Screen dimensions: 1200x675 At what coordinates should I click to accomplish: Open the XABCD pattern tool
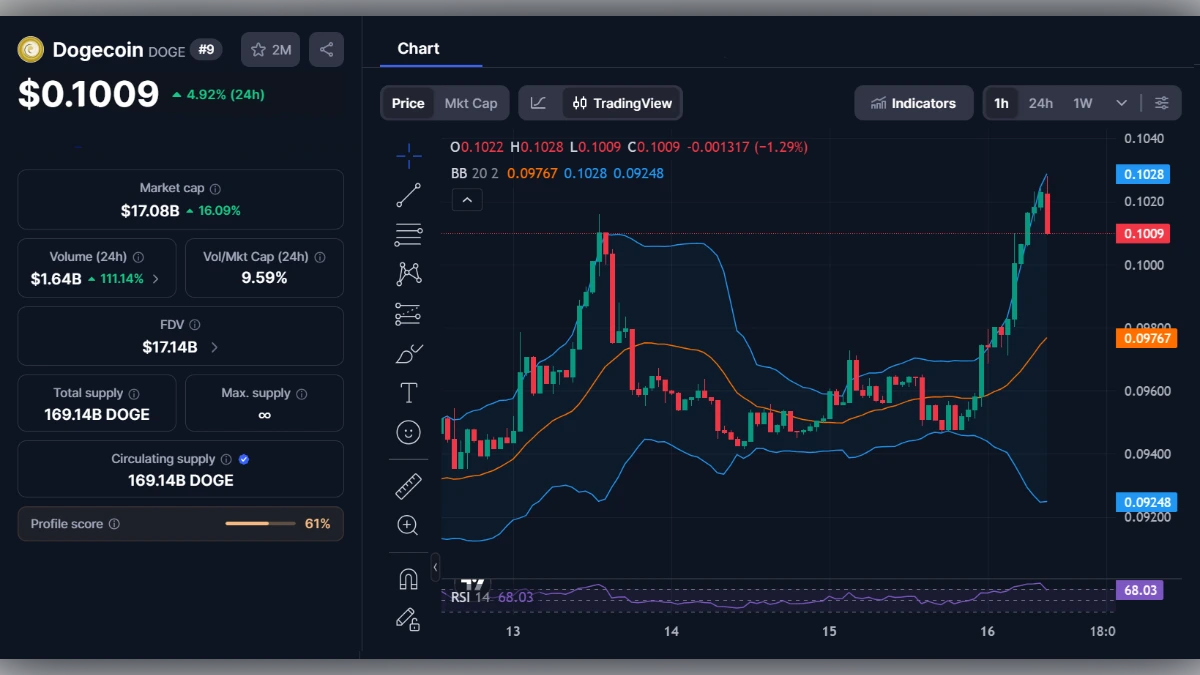[408, 273]
